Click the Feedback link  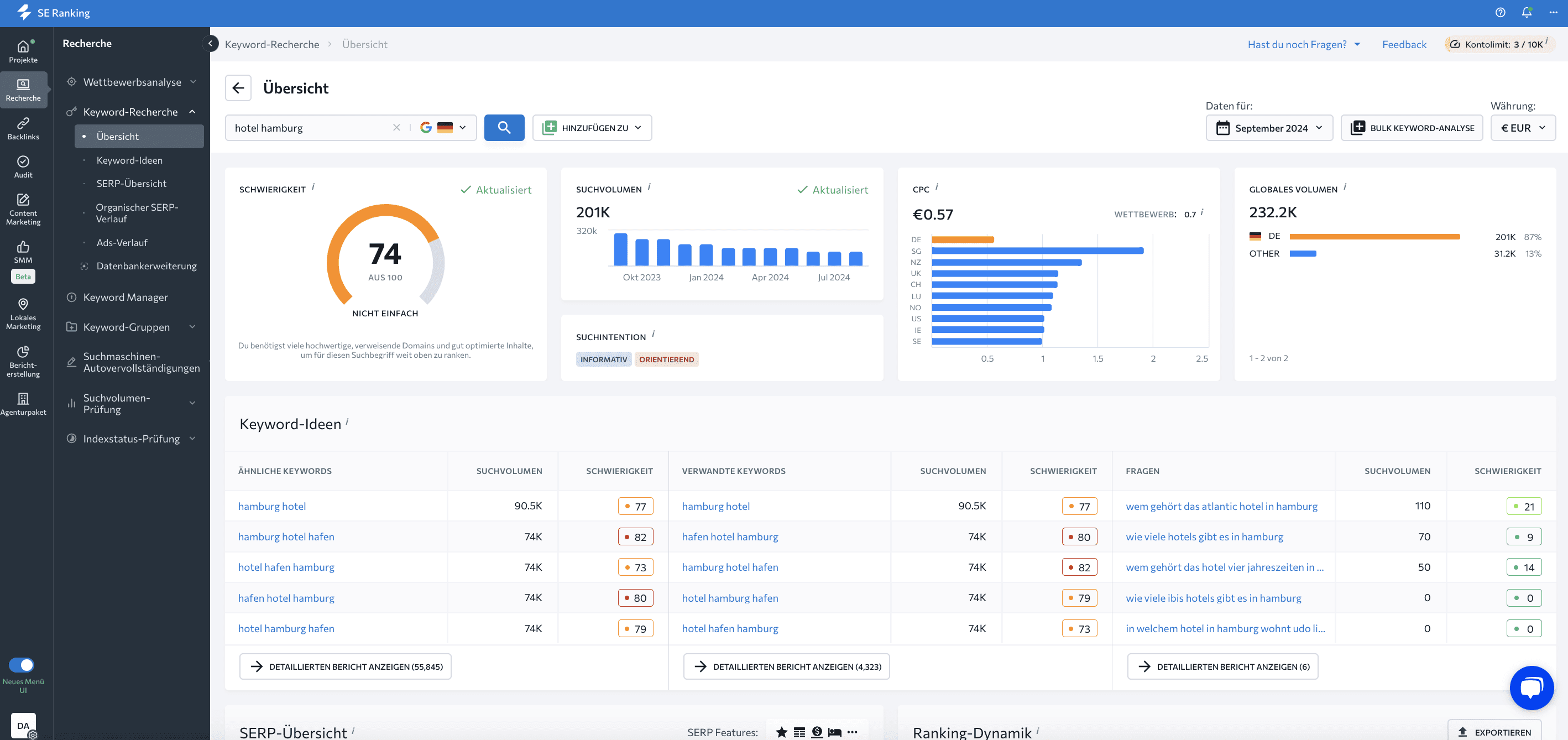tap(1404, 44)
